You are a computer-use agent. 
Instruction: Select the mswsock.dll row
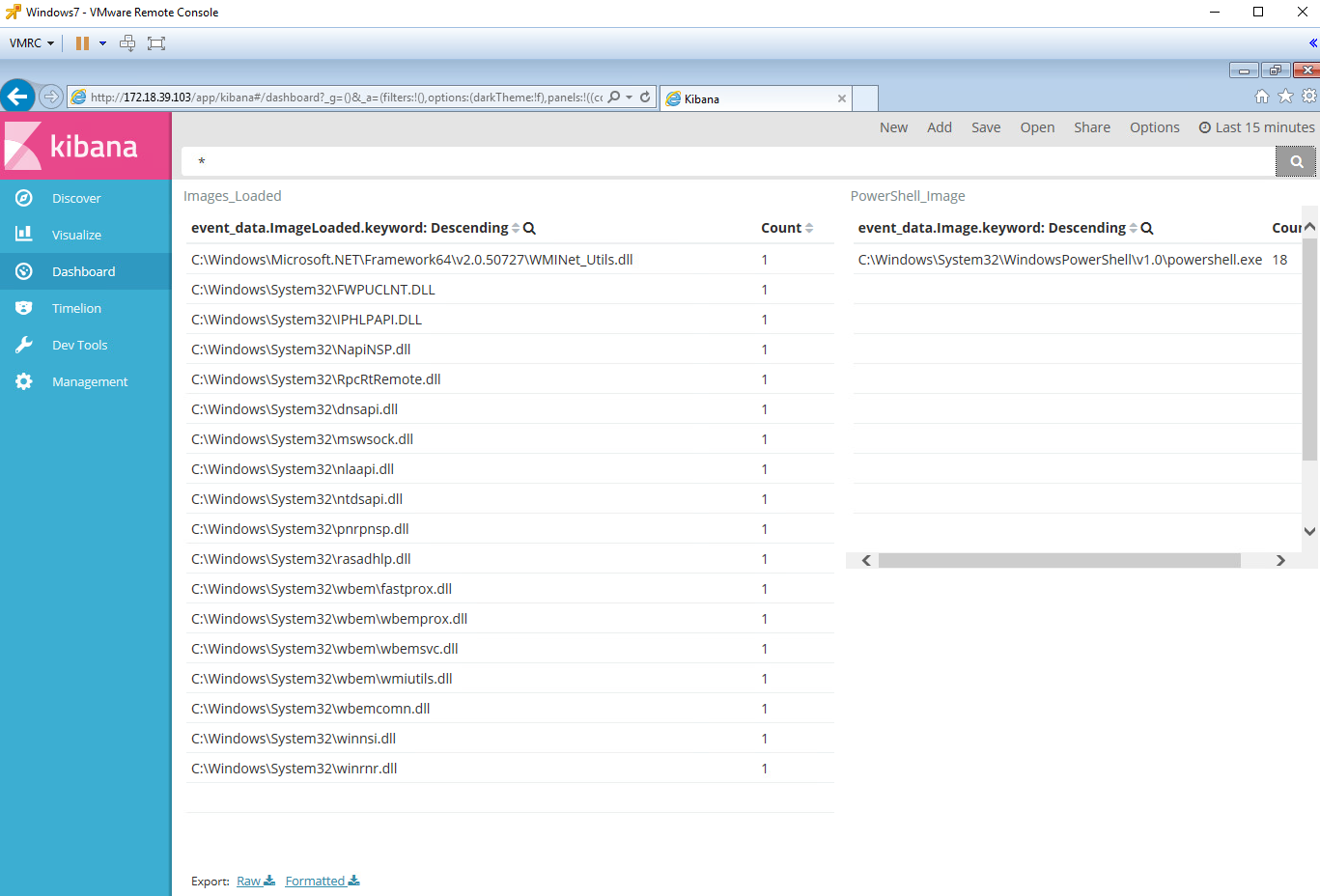pos(510,439)
